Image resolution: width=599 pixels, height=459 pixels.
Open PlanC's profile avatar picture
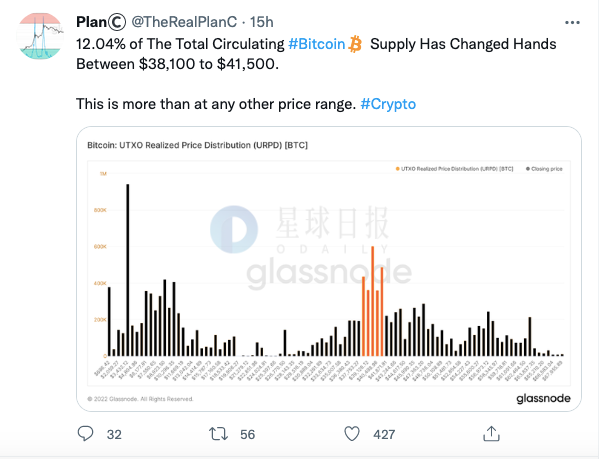click(x=40, y=36)
